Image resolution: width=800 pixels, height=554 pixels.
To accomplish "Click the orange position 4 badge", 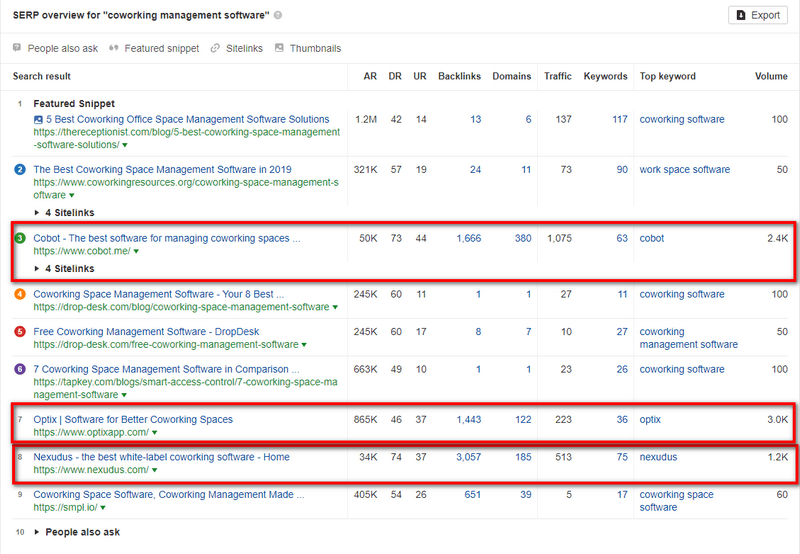I will (x=20, y=294).
